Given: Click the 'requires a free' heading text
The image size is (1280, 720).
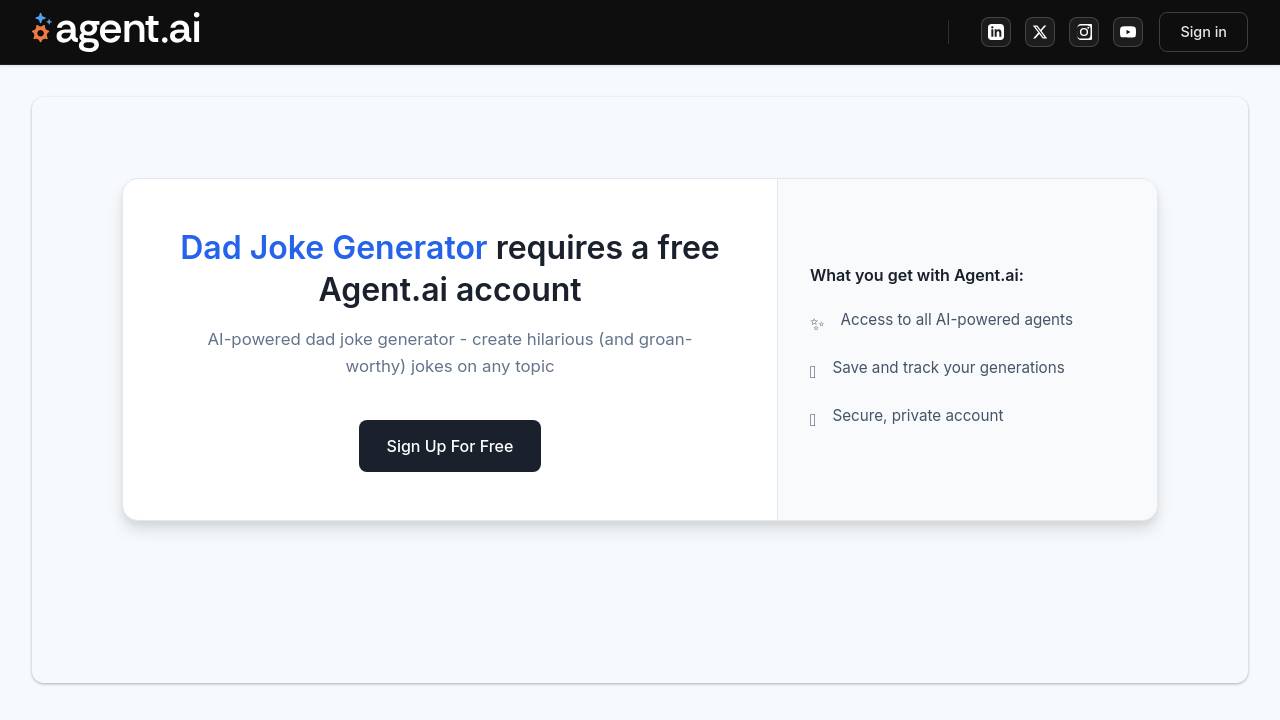Looking at the screenshot, I should pyautogui.click(x=607, y=248).
